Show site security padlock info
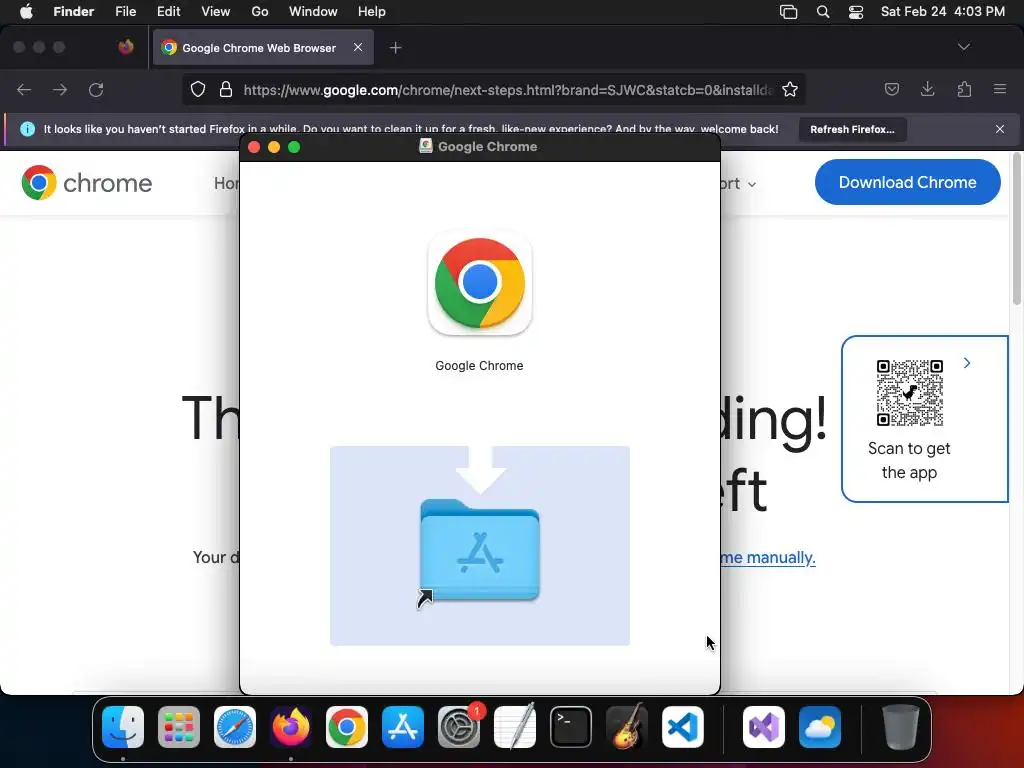The image size is (1024, 768). pyautogui.click(x=226, y=89)
